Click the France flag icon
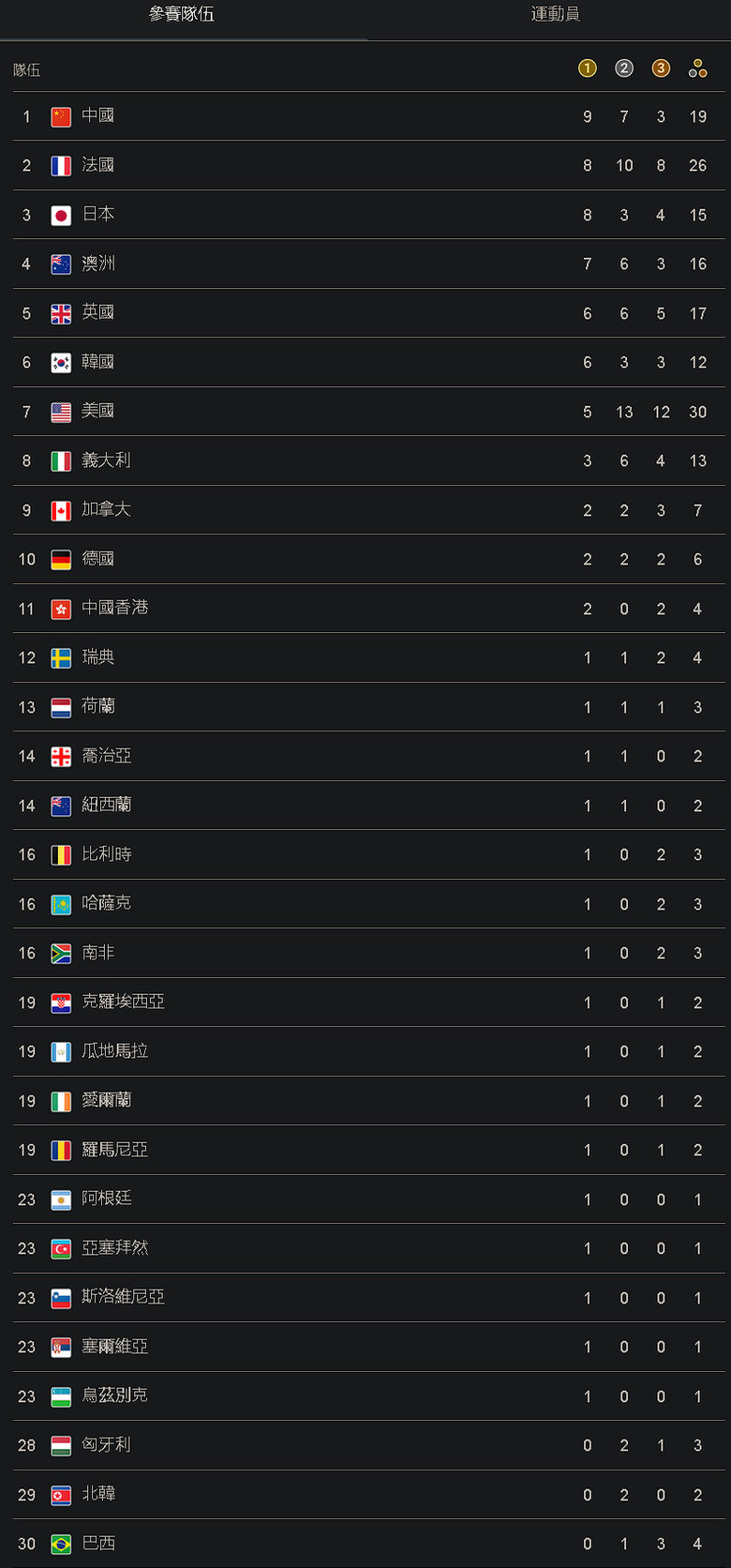731x1568 pixels. [x=61, y=166]
